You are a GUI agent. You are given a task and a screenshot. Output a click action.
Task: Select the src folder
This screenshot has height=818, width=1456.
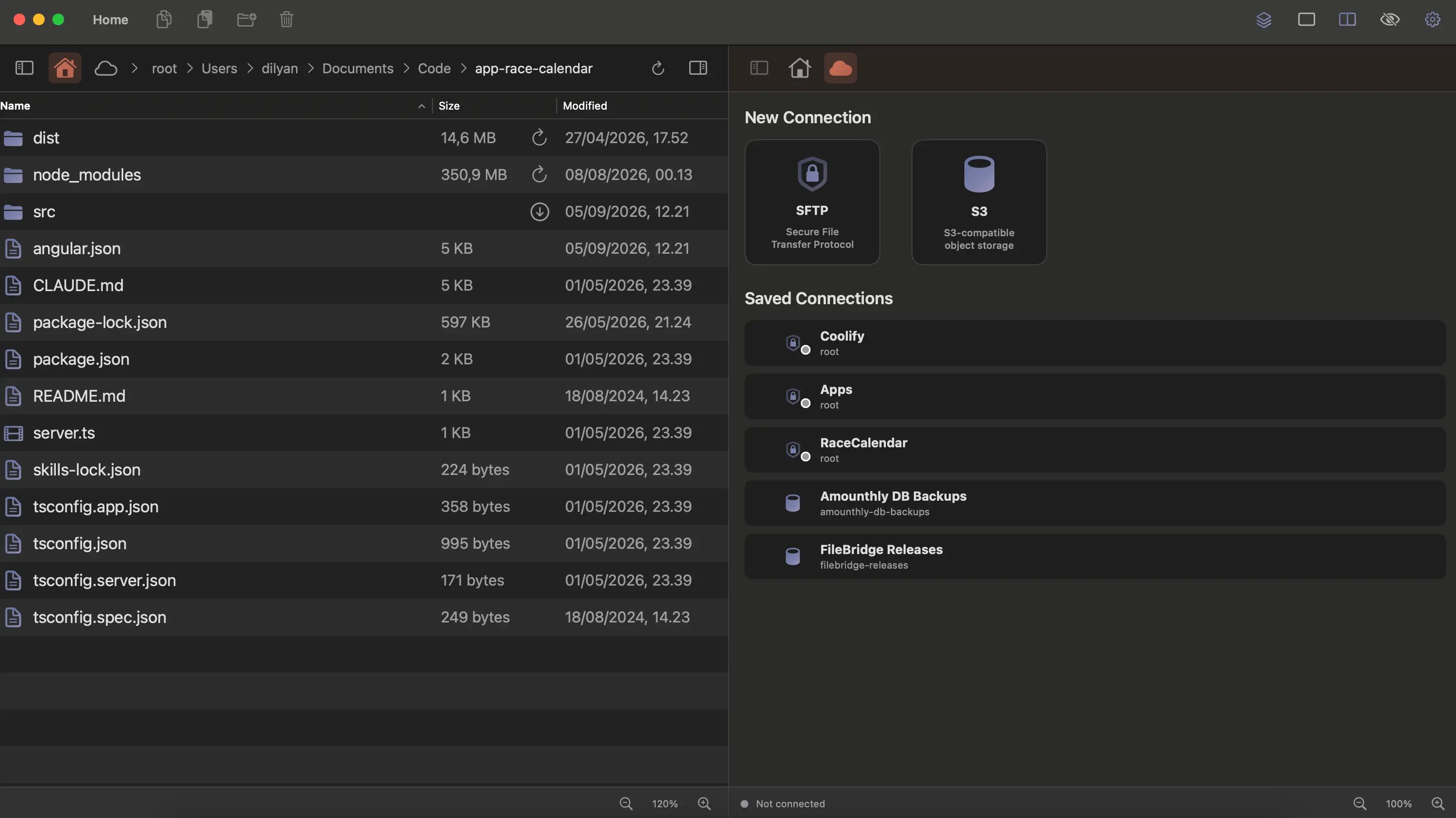364,211
